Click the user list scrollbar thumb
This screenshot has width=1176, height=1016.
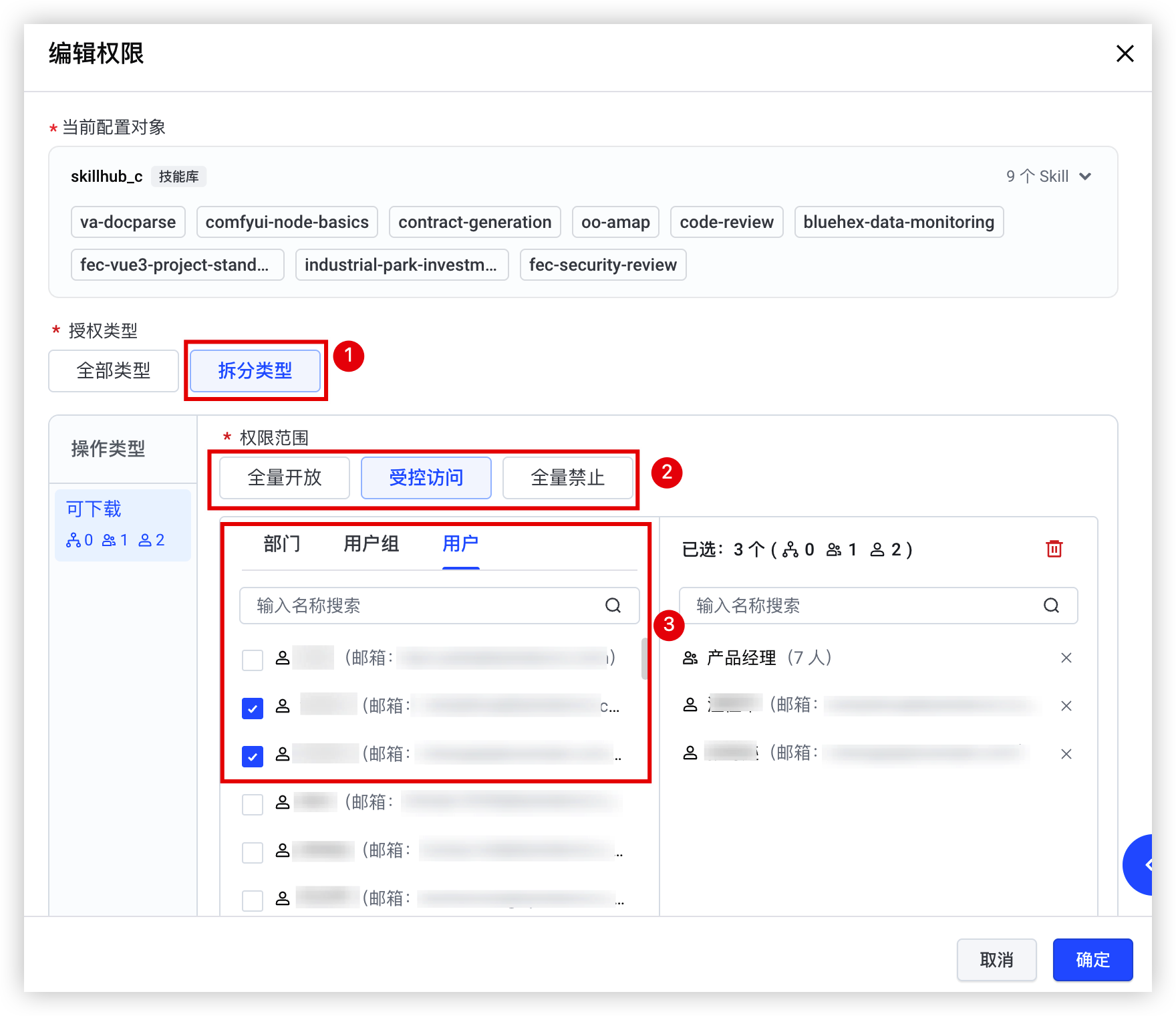click(x=644, y=658)
